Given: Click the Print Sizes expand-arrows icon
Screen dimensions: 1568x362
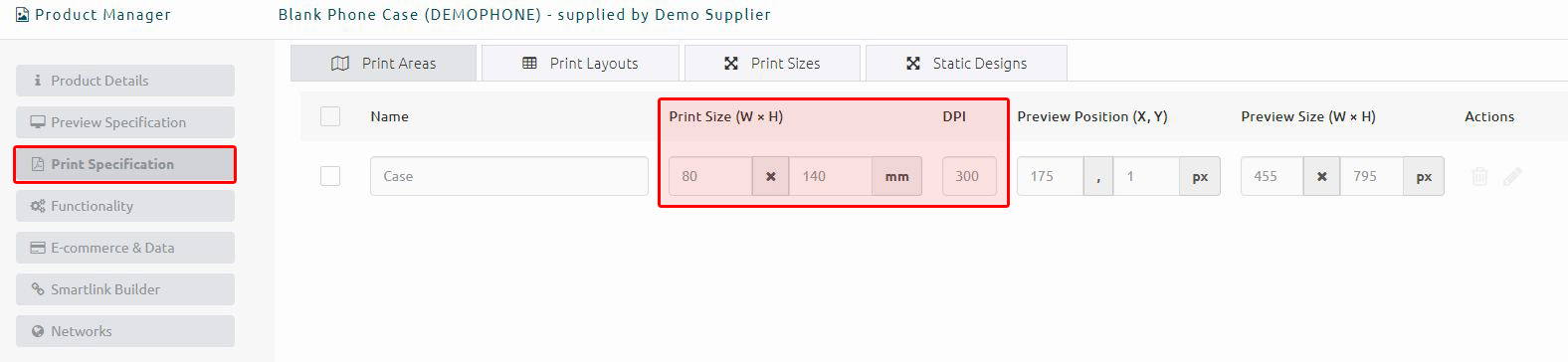Looking at the screenshot, I should 731,64.
